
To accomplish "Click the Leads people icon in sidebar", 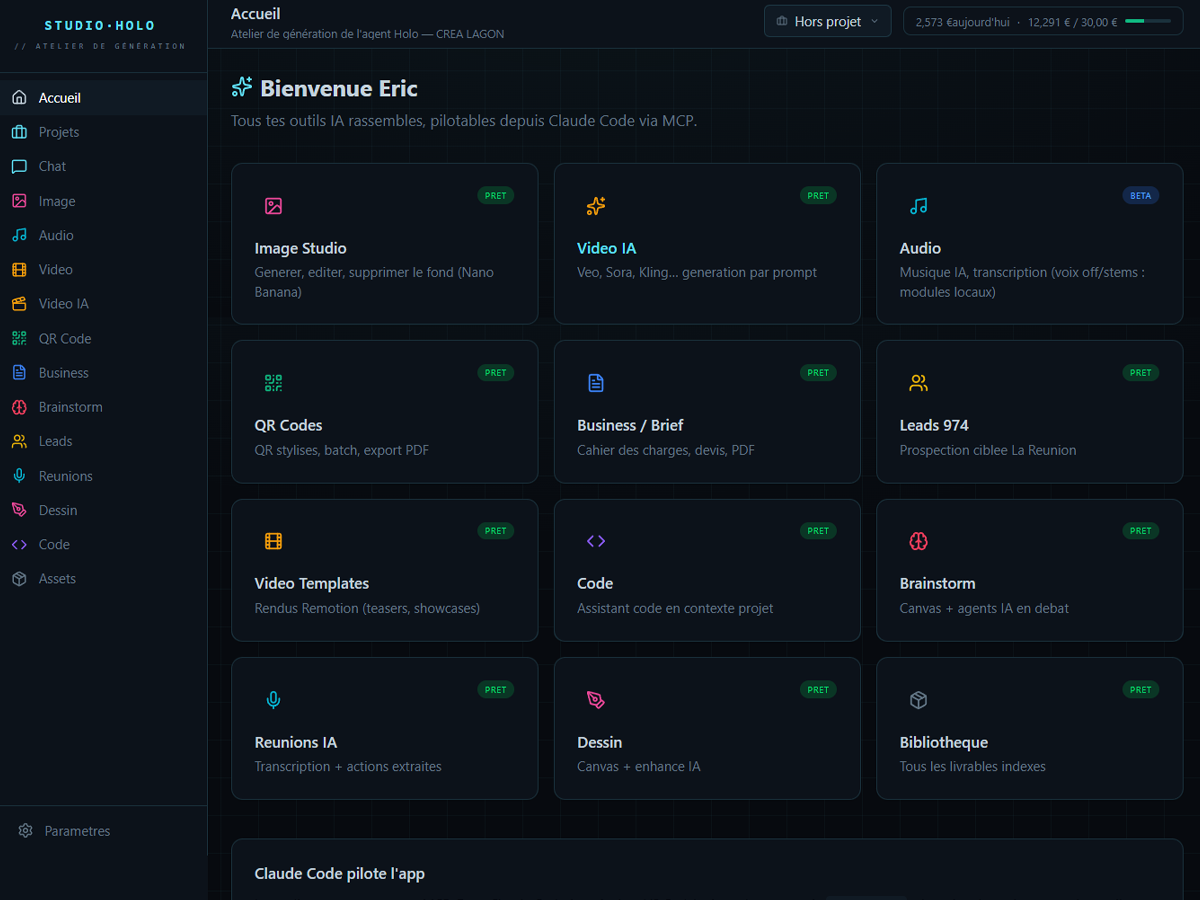I will coord(19,441).
